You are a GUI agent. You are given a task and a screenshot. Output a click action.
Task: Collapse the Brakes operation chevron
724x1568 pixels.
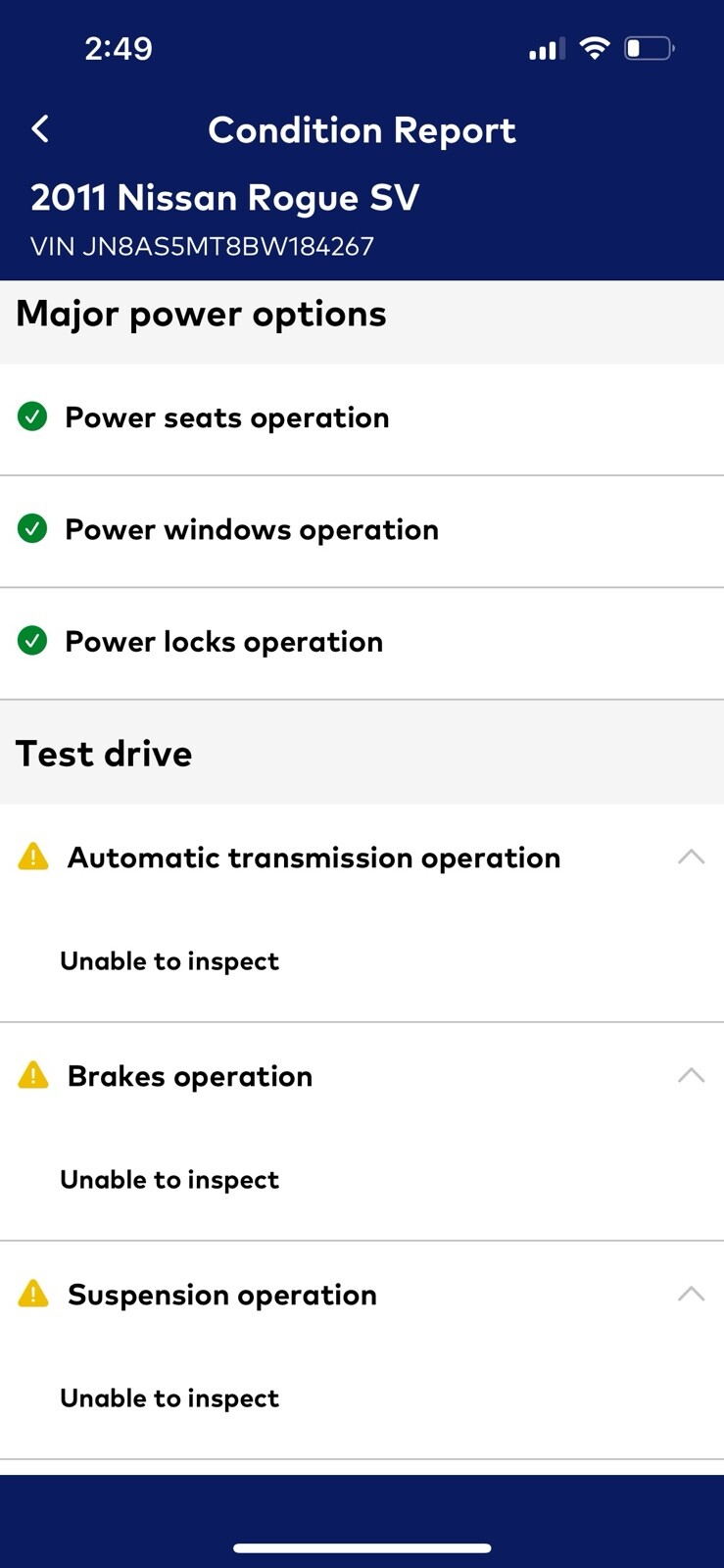pyautogui.click(x=691, y=1075)
